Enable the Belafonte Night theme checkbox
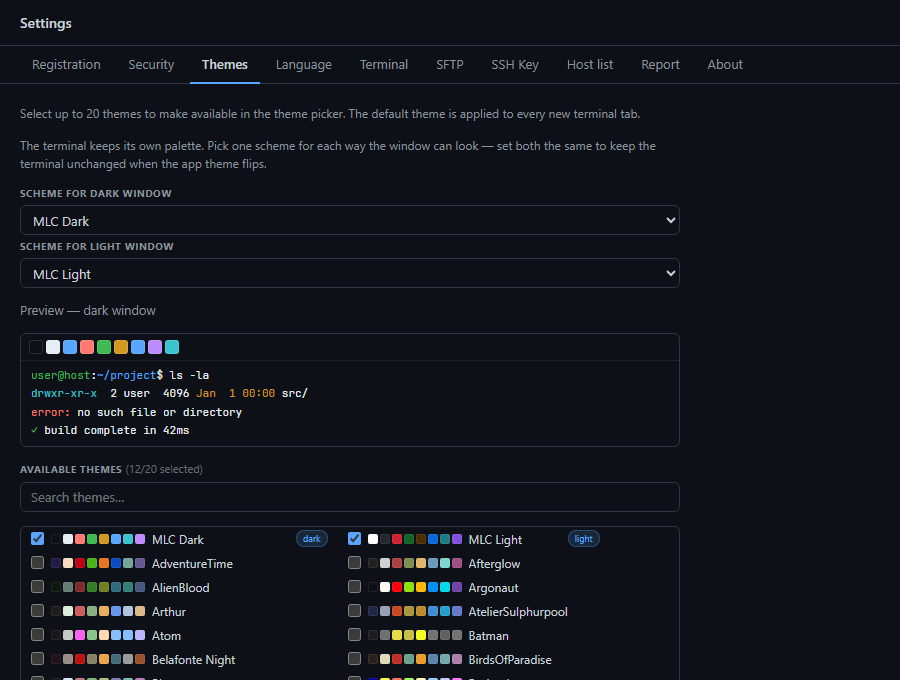Image resolution: width=900 pixels, height=680 pixels. (x=37, y=659)
